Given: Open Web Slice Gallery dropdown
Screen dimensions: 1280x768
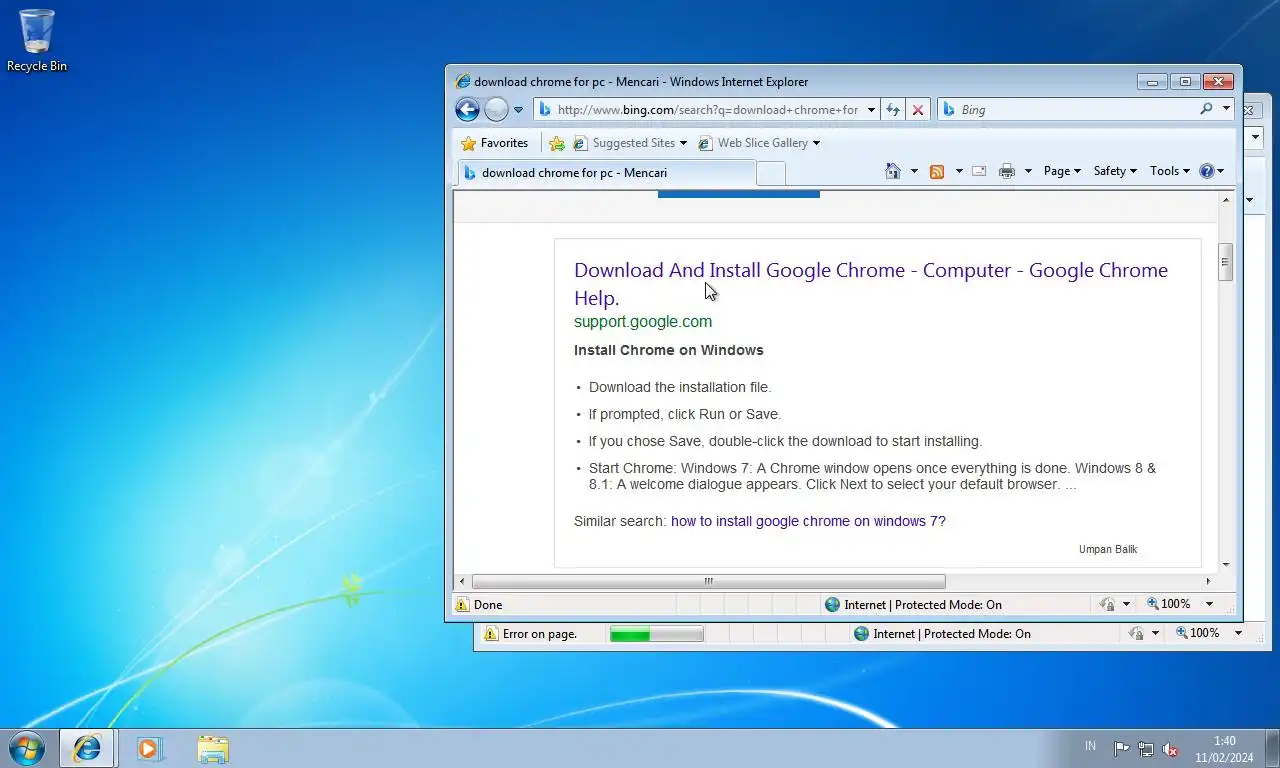Looking at the screenshot, I should coord(759,143).
